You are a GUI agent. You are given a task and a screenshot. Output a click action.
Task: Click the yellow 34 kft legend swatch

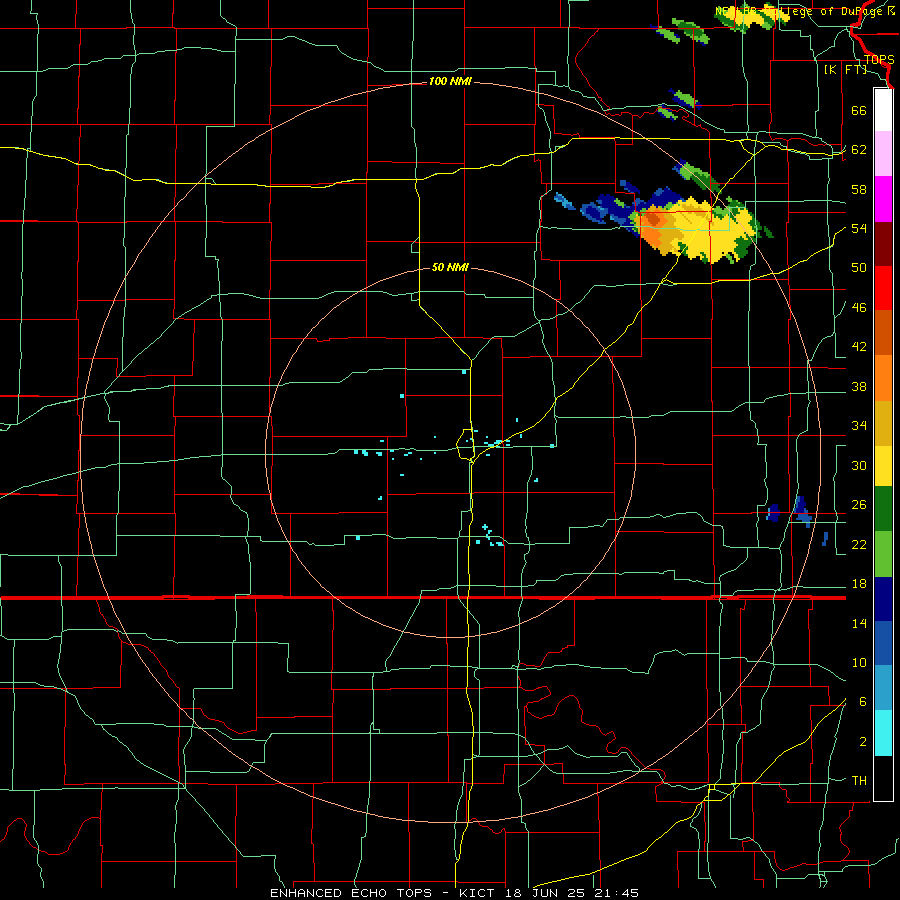(883, 466)
